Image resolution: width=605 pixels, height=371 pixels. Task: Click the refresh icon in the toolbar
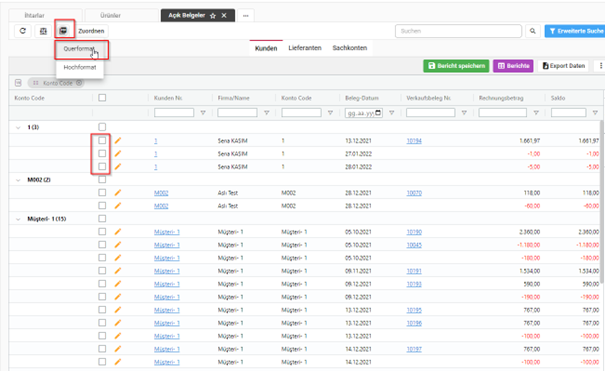[x=23, y=31]
